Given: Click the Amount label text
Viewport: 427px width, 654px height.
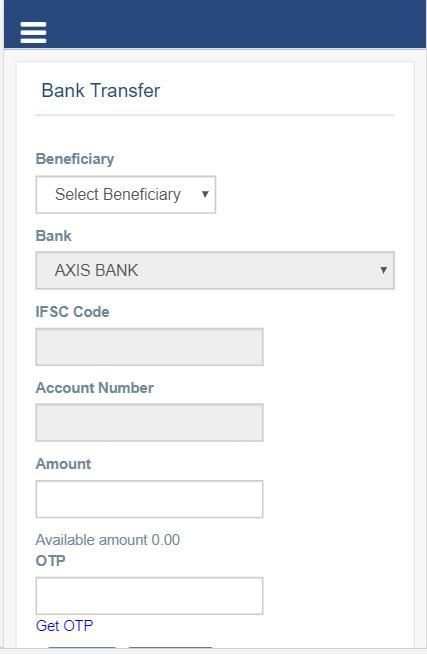Looking at the screenshot, I should (63, 464).
